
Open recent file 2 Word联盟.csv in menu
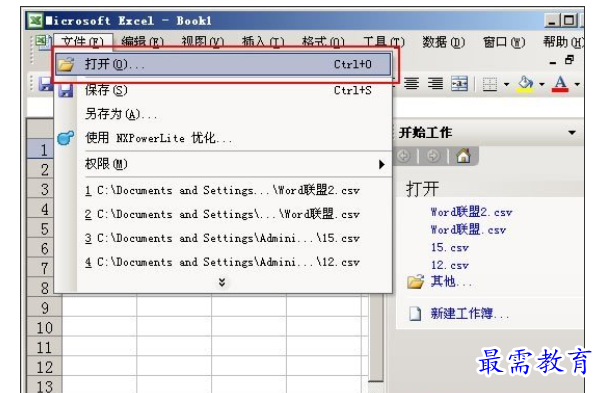223,214
